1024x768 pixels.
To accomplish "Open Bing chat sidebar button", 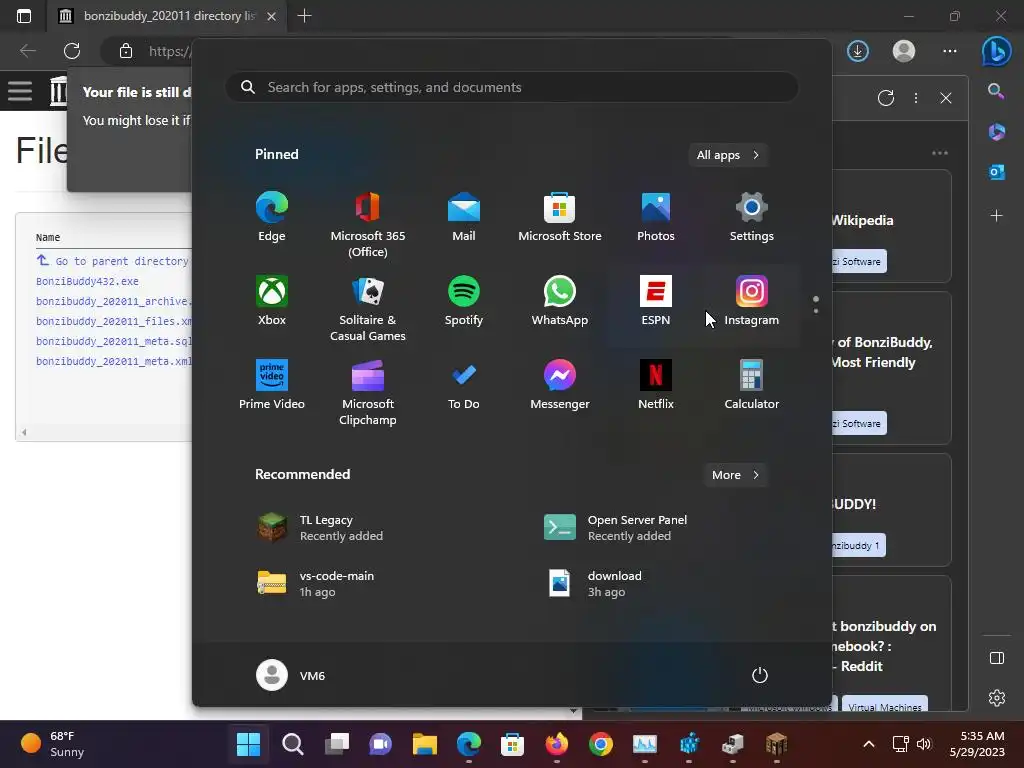I will (x=997, y=51).
